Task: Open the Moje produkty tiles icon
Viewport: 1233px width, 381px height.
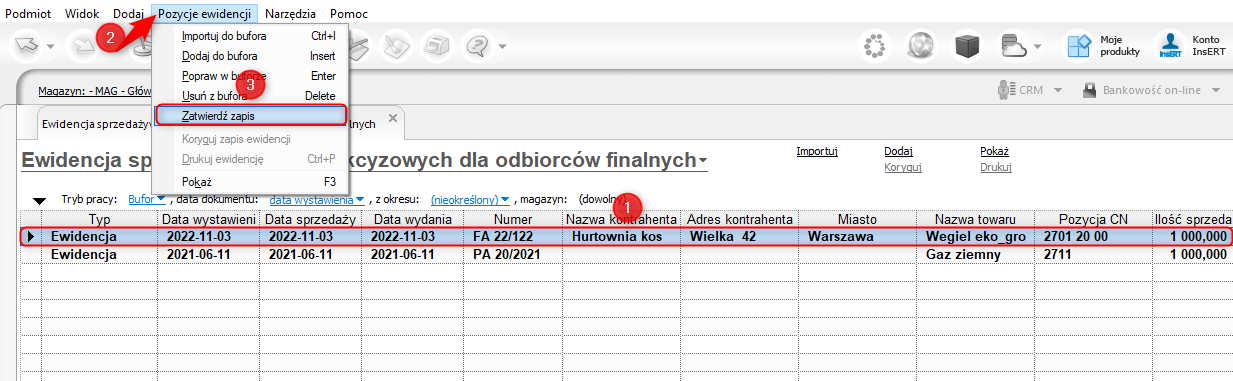Action: (x=1078, y=46)
